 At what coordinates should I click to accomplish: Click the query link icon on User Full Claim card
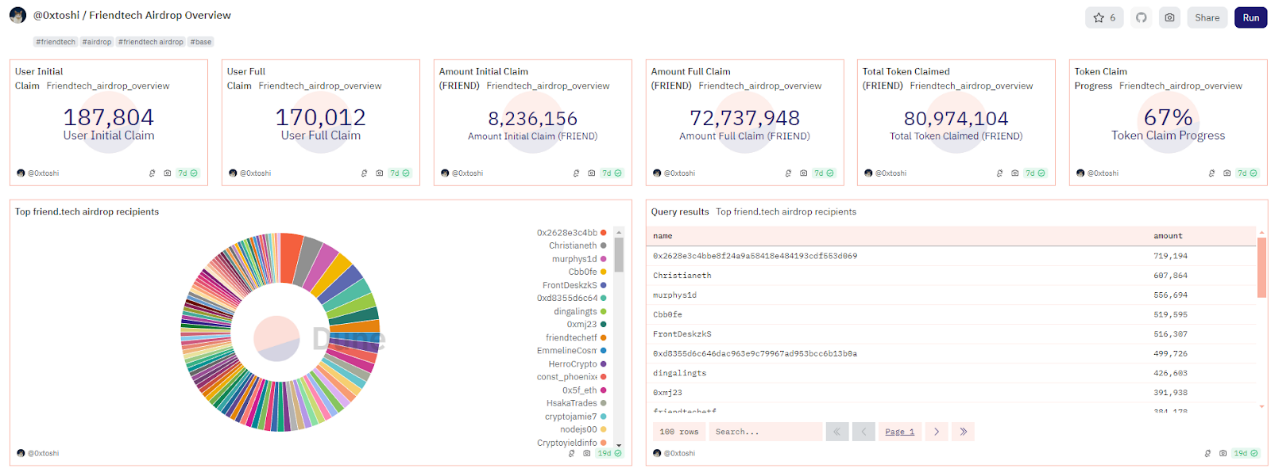click(364, 173)
